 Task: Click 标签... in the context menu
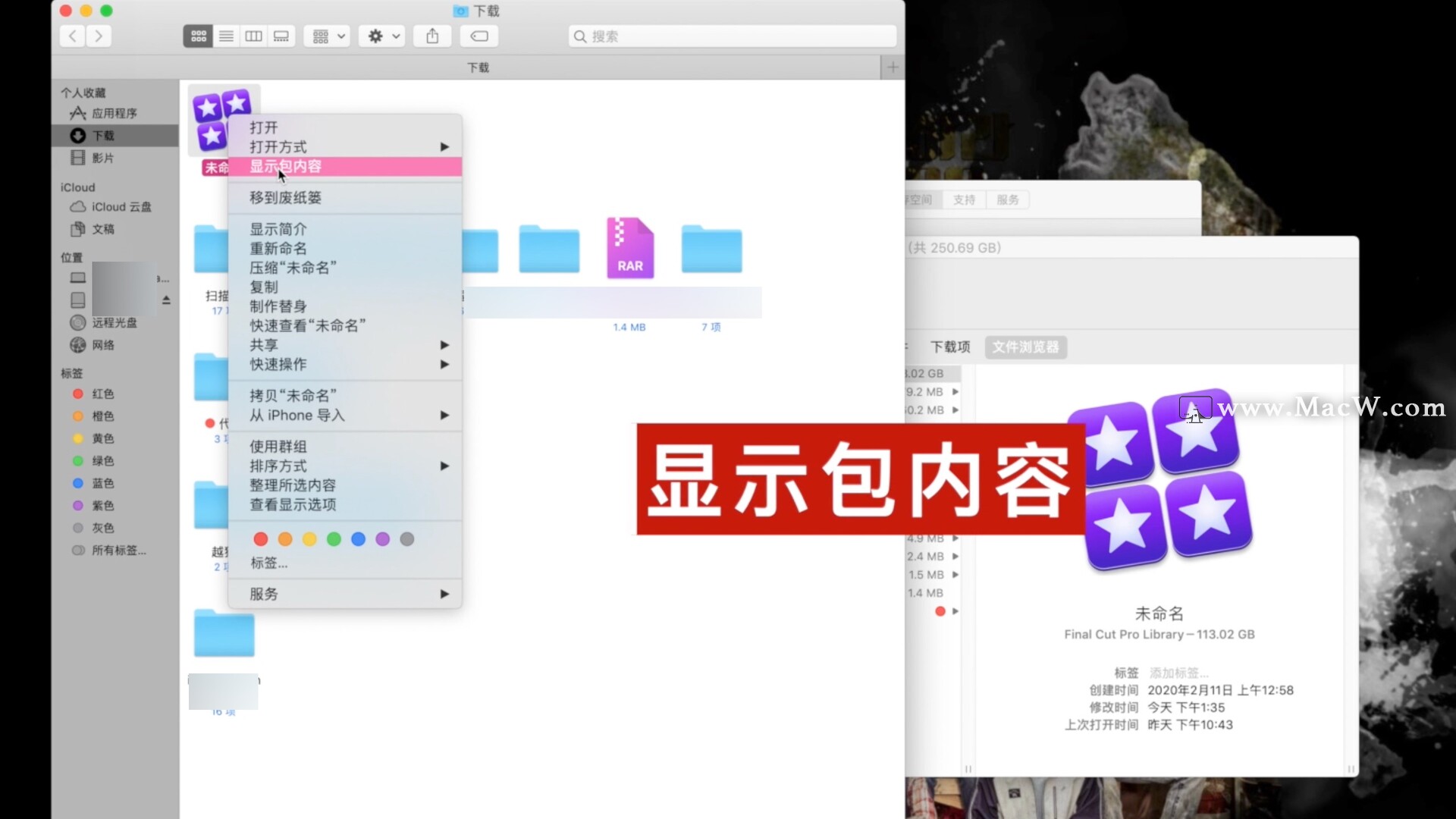point(268,563)
